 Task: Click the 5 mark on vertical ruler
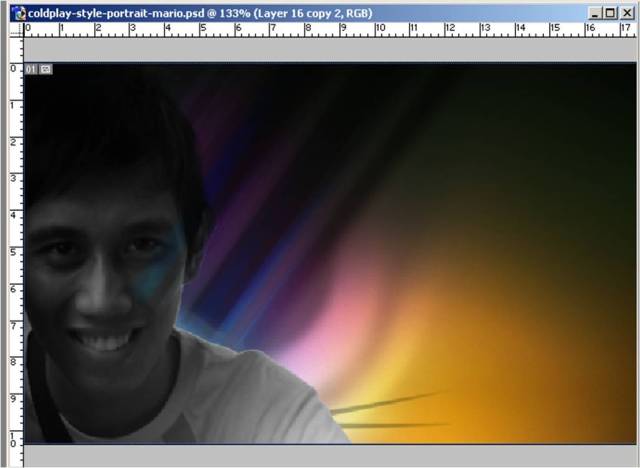(x=14, y=251)
